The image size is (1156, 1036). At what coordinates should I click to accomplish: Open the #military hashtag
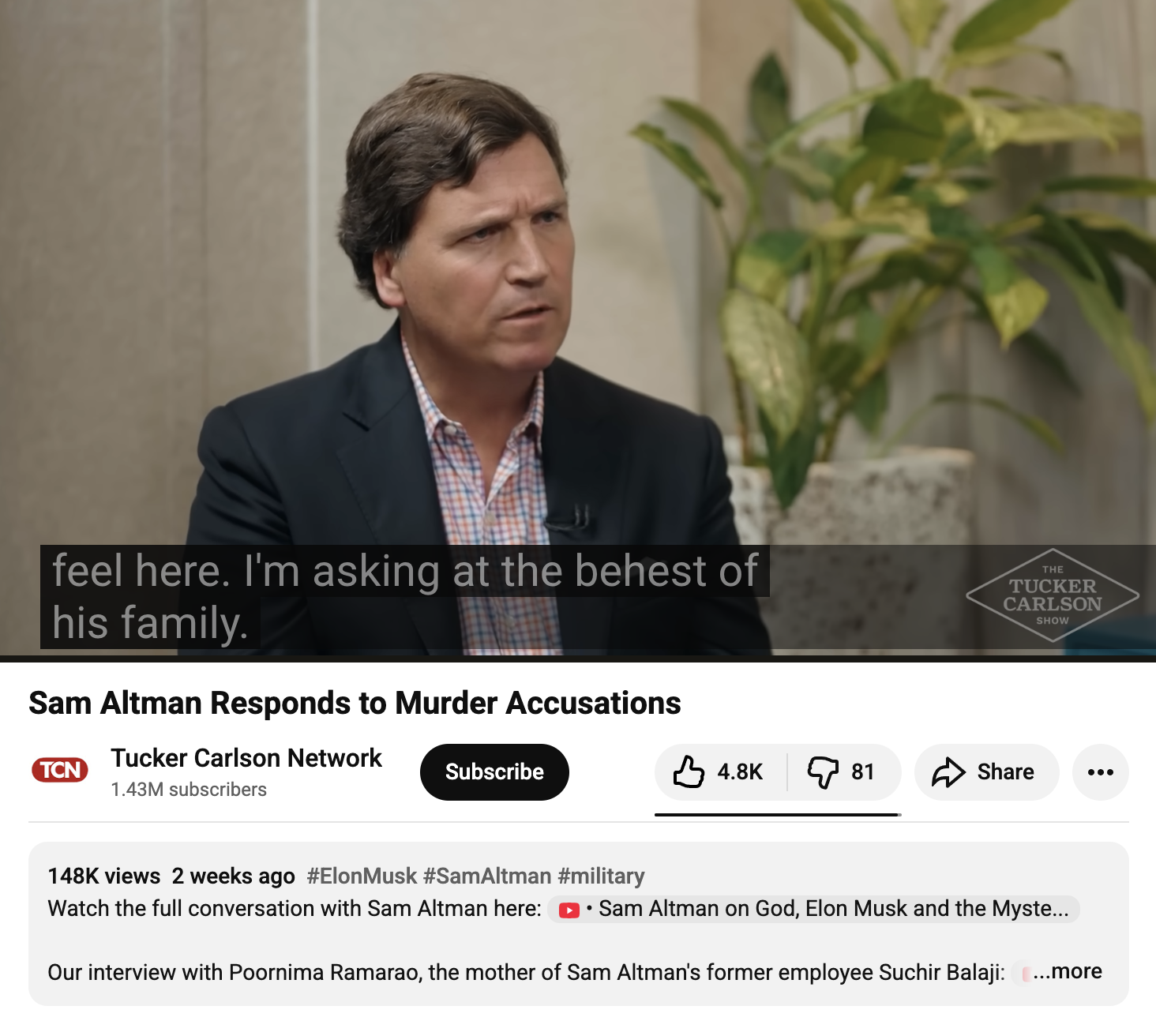point(601,876)
